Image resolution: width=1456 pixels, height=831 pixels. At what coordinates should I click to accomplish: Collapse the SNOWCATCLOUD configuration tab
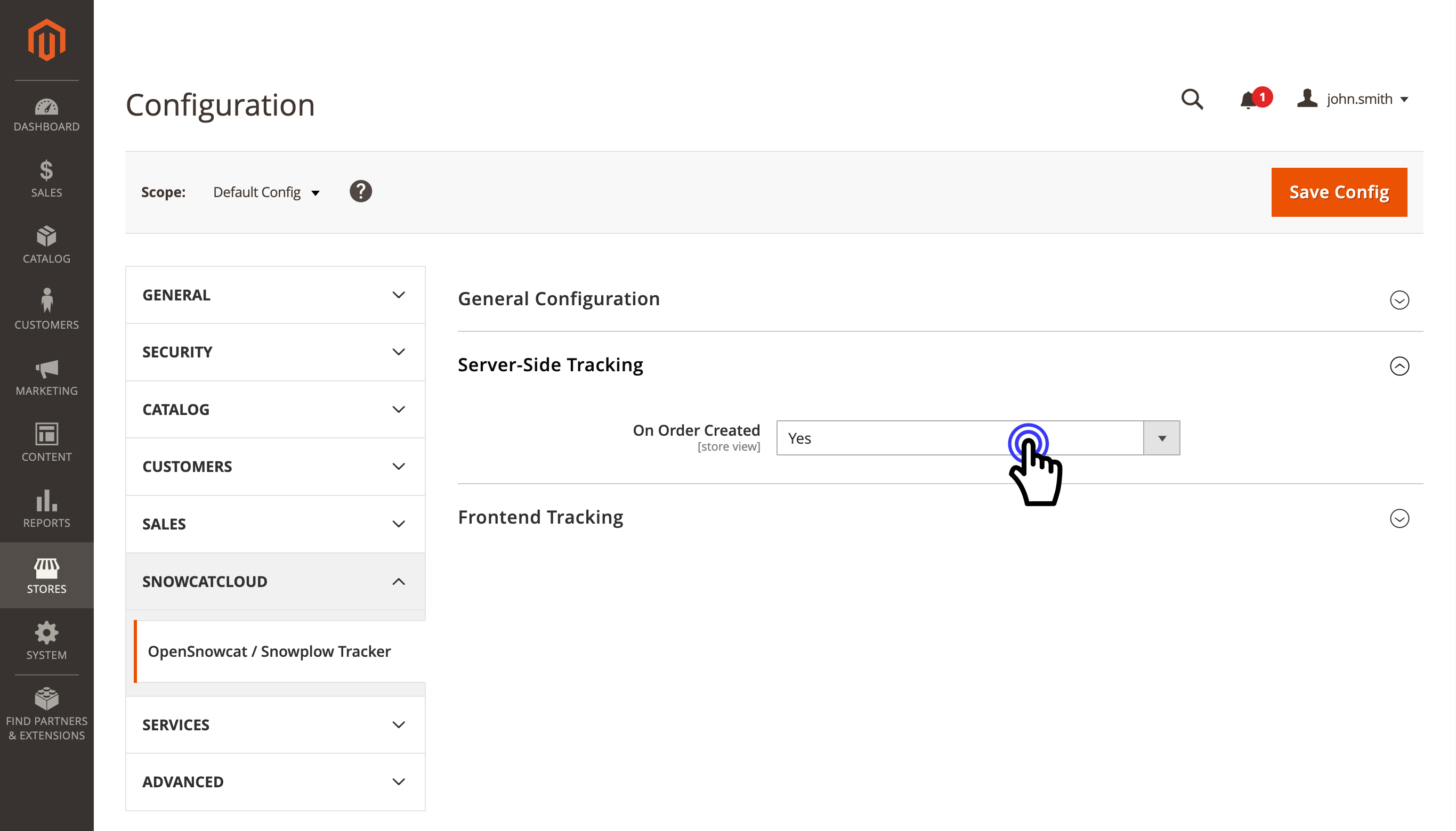coord(275,582)
